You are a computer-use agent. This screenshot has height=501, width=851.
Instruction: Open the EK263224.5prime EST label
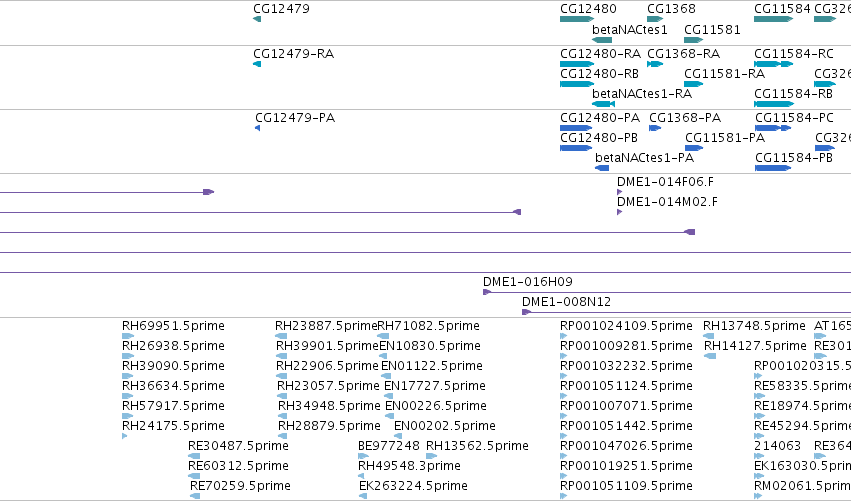click(414, 486)
